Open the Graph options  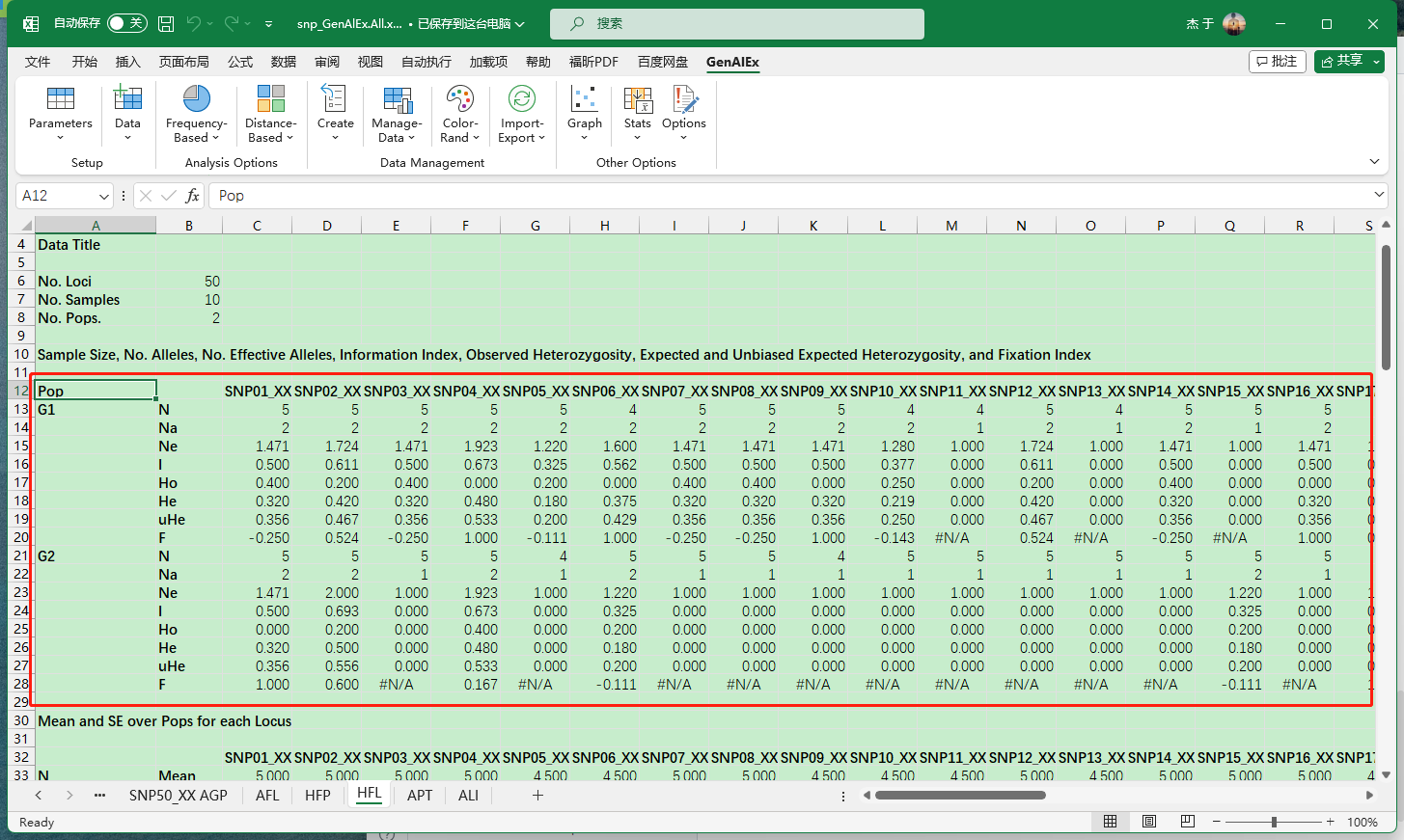point(585,114)
